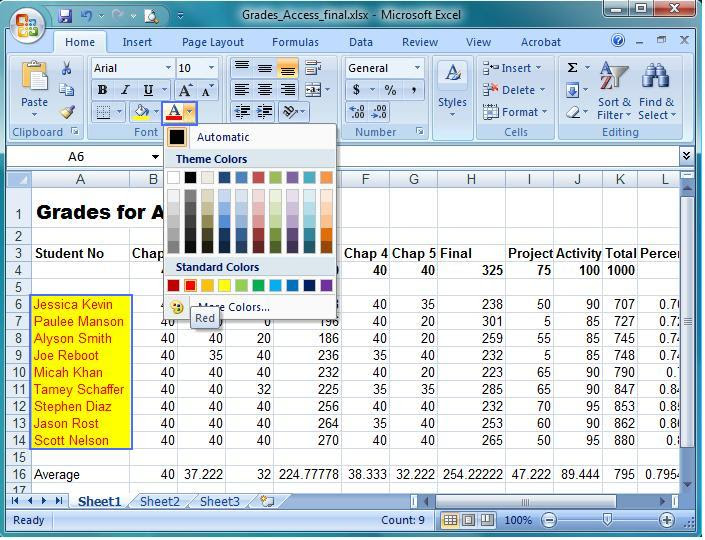The image size is (705, 540).
Task: Pick the Red standard color swatch
Action: click(191, 285)
